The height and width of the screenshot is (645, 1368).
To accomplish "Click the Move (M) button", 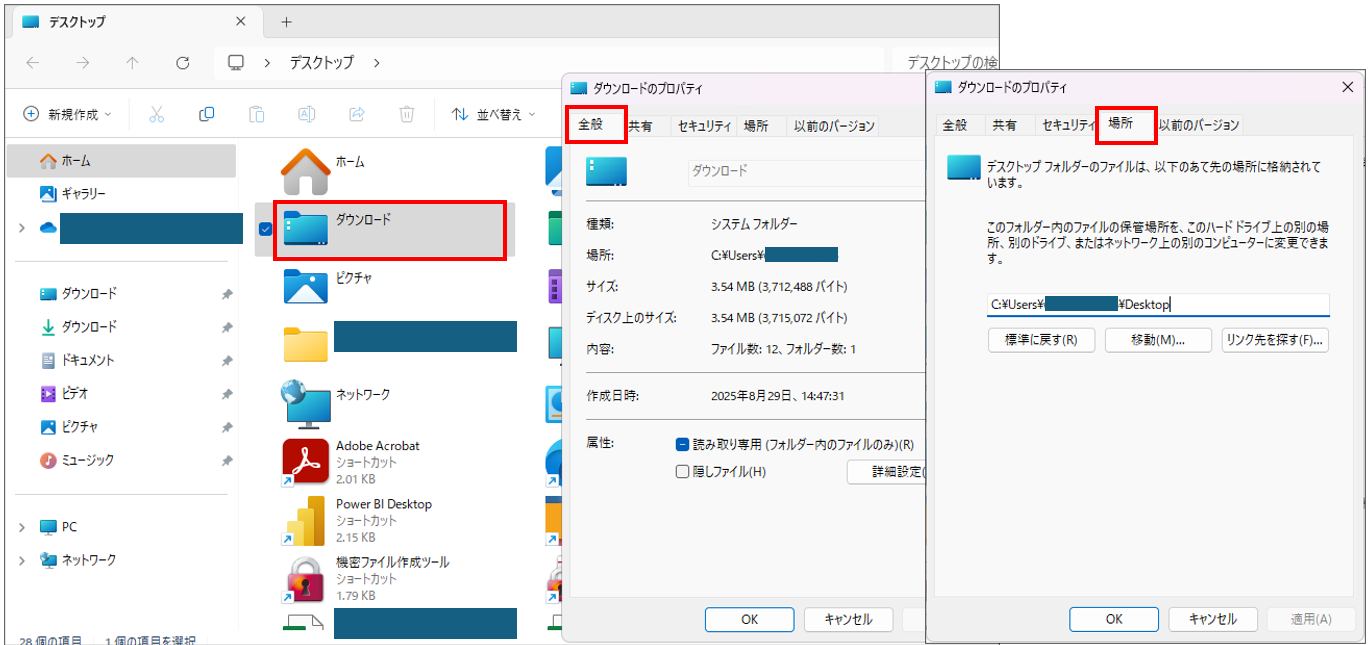I will tap(1158, 340).
